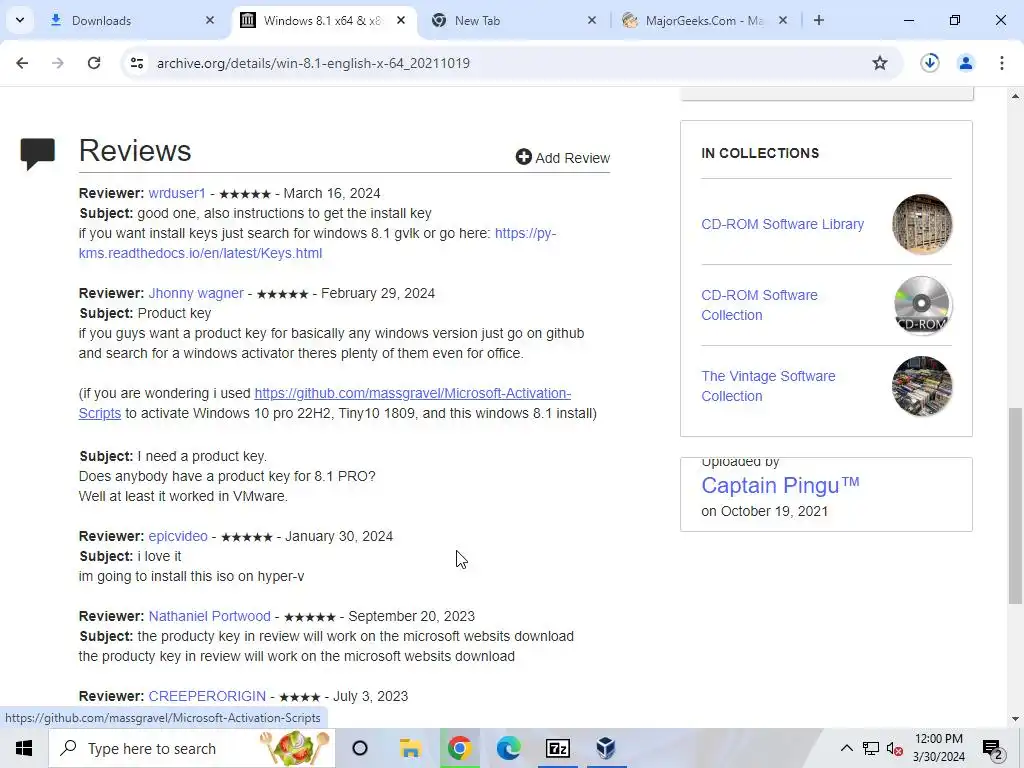Open reviewer Jhonny wagner profile
The width and height of the screenshot is (1024, 768).
(x=196, y=293)
